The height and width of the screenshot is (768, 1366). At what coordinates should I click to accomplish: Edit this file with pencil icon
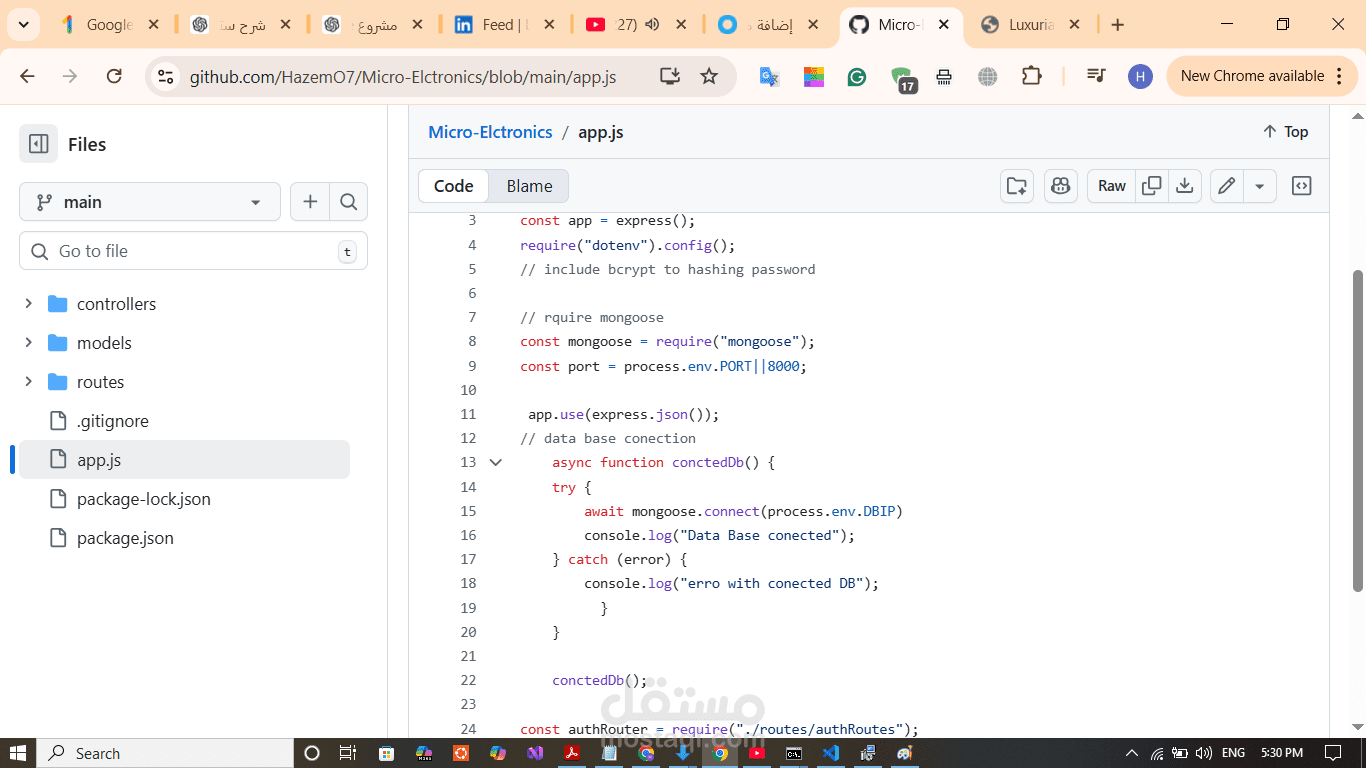[x=1227, y=186]
